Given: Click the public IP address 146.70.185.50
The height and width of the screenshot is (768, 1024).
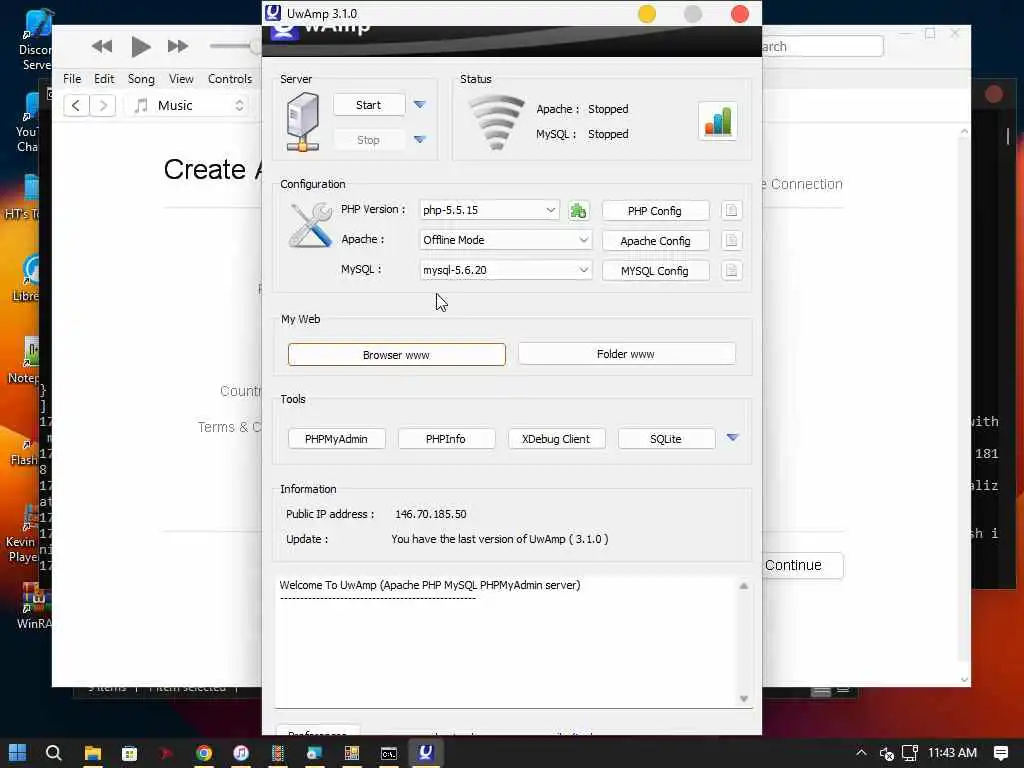Looking at the screenshot, I should tap(431, 514).
